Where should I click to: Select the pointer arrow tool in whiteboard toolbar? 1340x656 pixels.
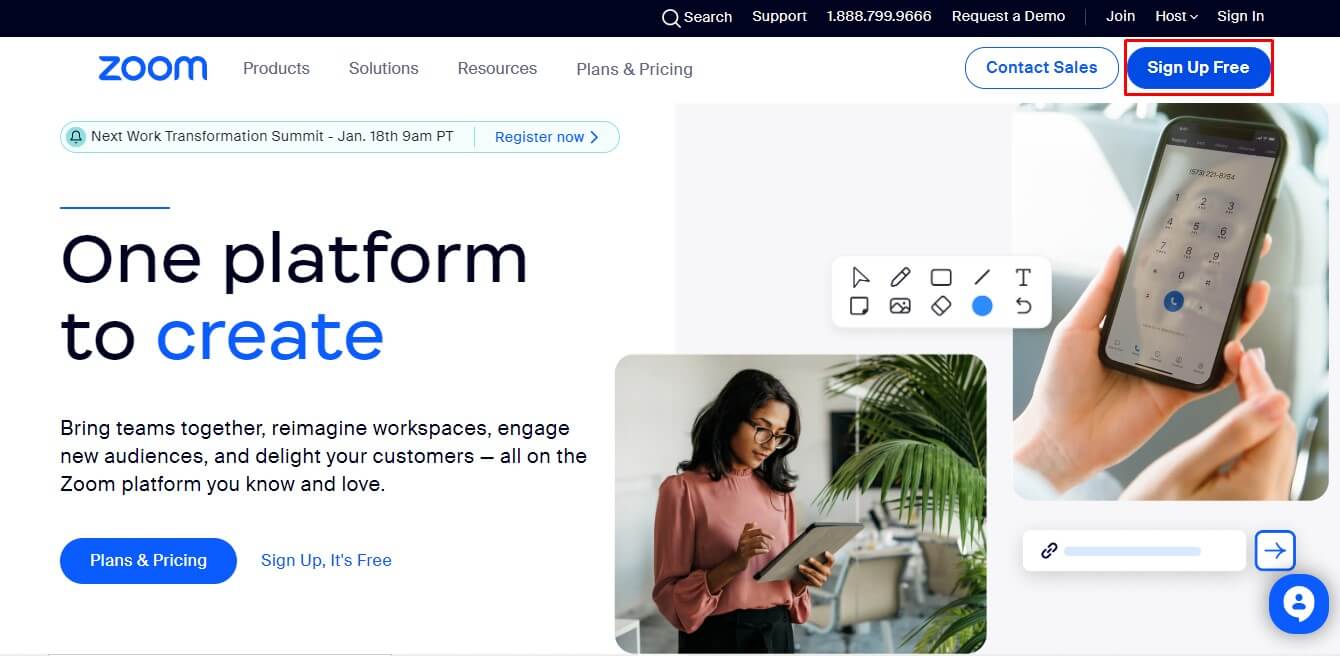point(860,277)
